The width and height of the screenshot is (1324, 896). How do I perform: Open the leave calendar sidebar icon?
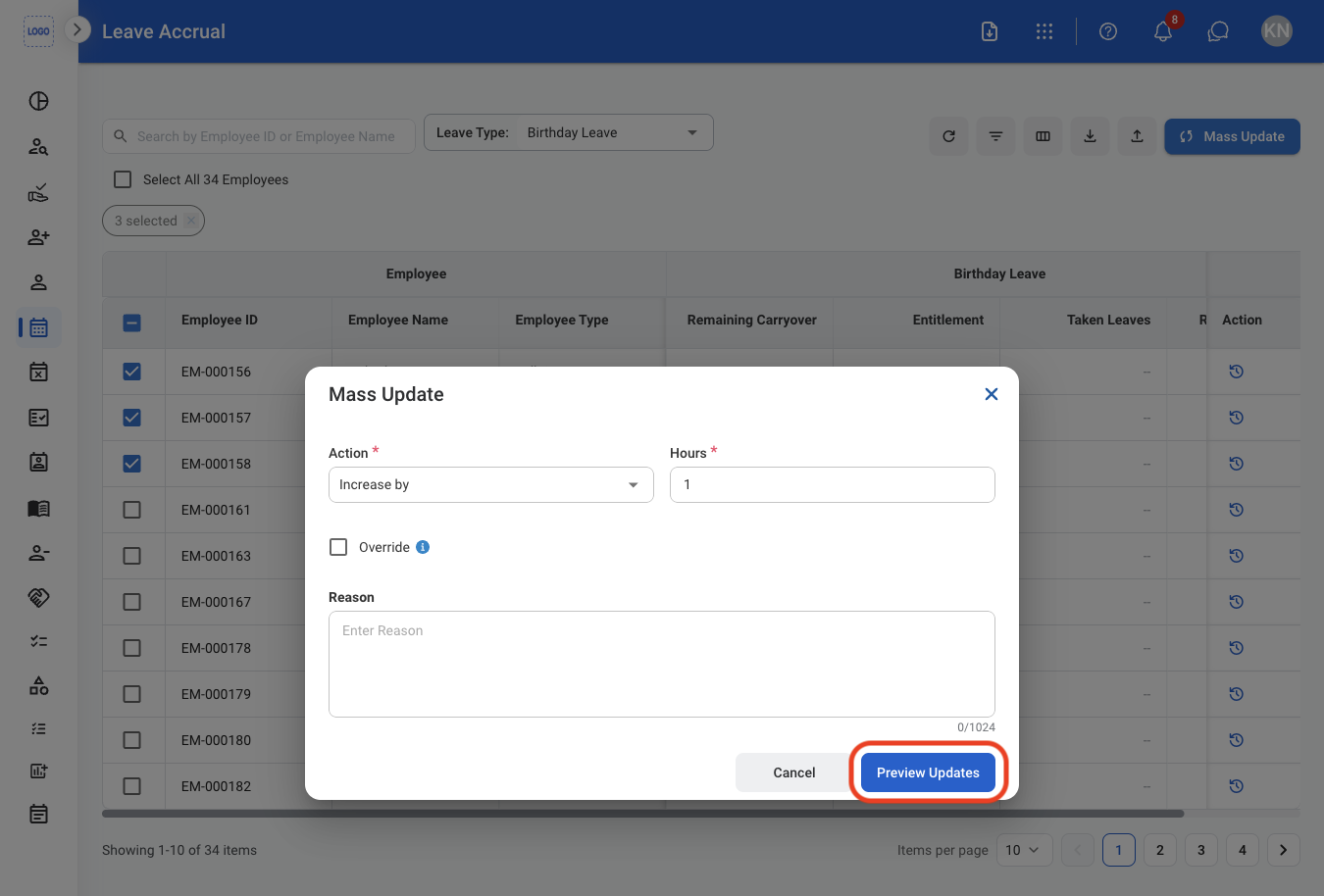point(38,327)
